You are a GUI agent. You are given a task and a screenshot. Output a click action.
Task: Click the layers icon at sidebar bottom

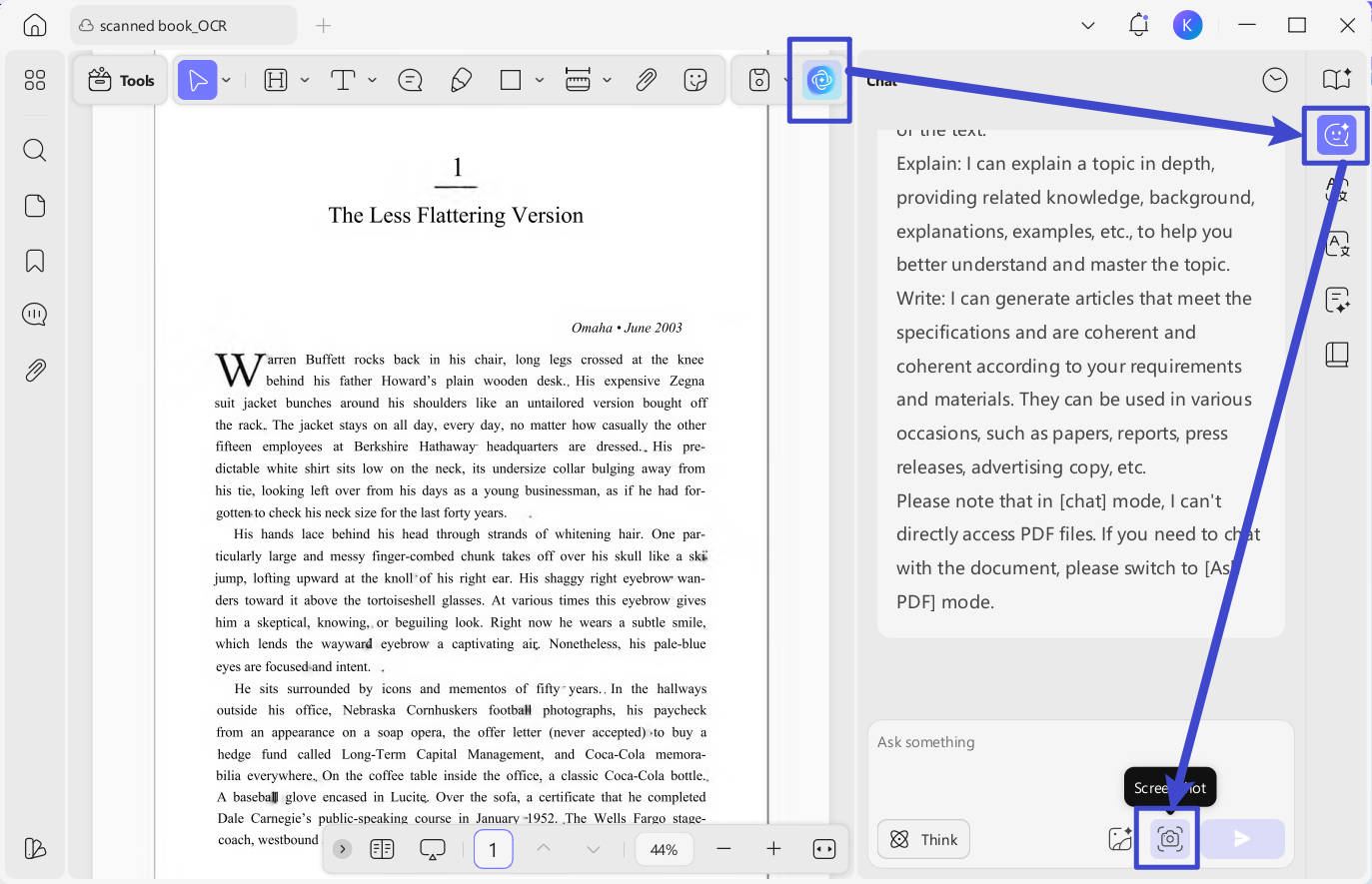point(35,848)
